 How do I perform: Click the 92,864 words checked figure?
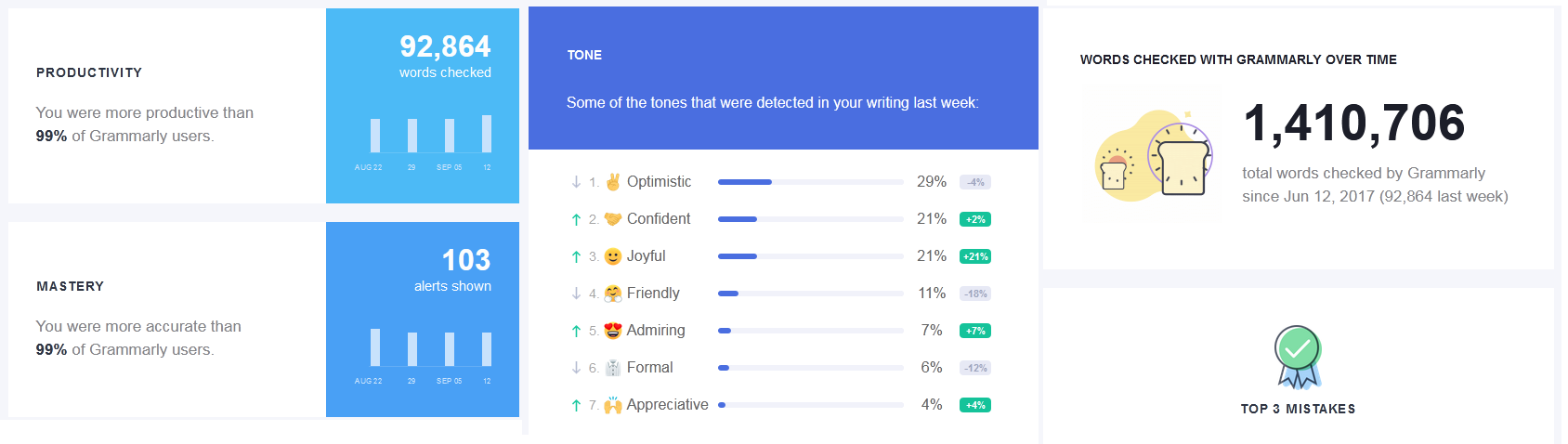tap(445, 46)
